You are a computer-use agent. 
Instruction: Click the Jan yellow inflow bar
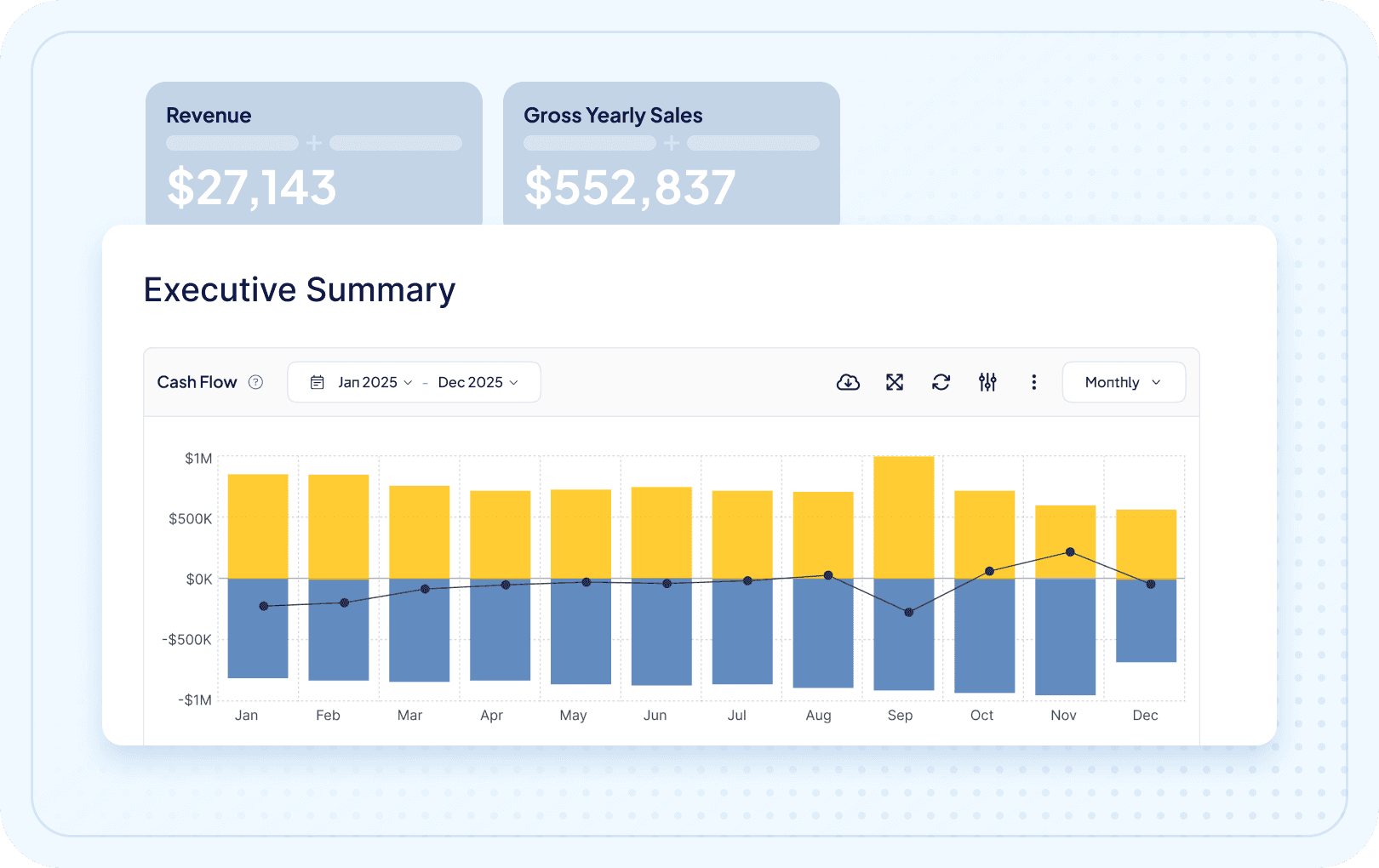tap(258, 527)
